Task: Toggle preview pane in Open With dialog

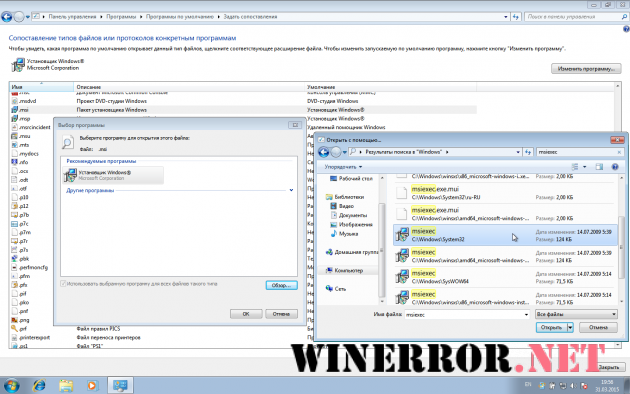Action: point(599,167)
